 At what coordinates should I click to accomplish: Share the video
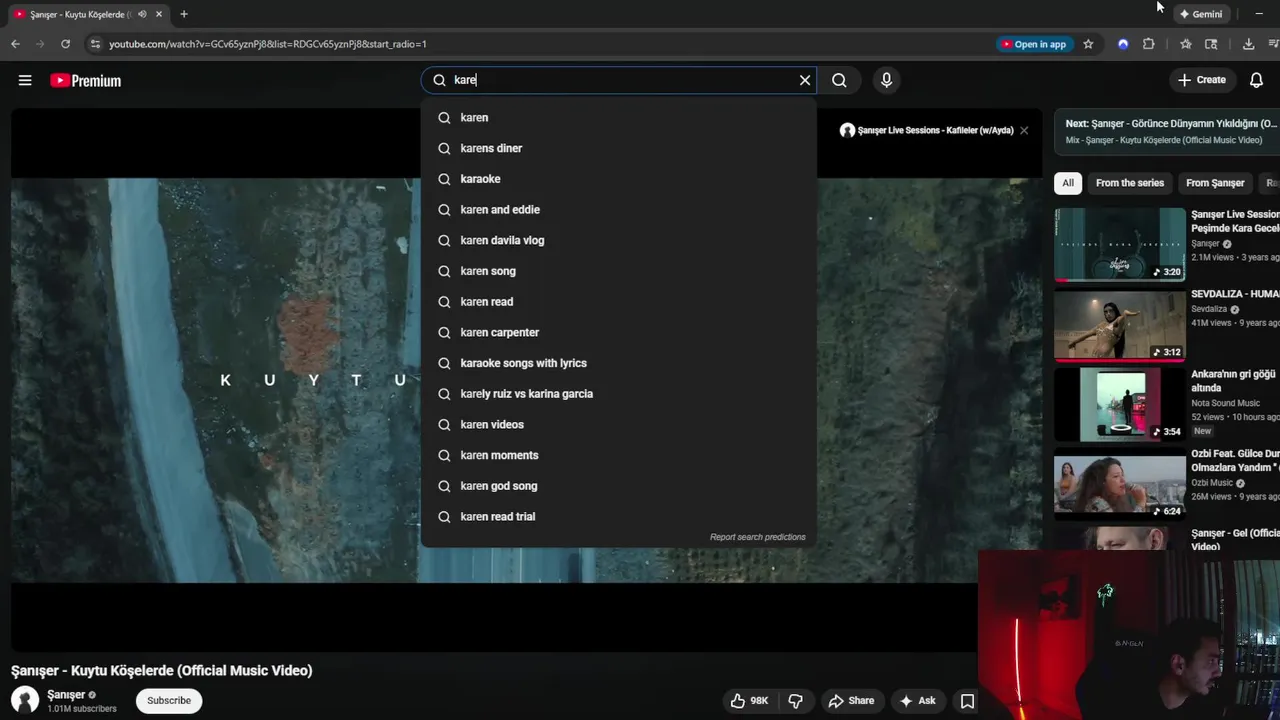851,701
